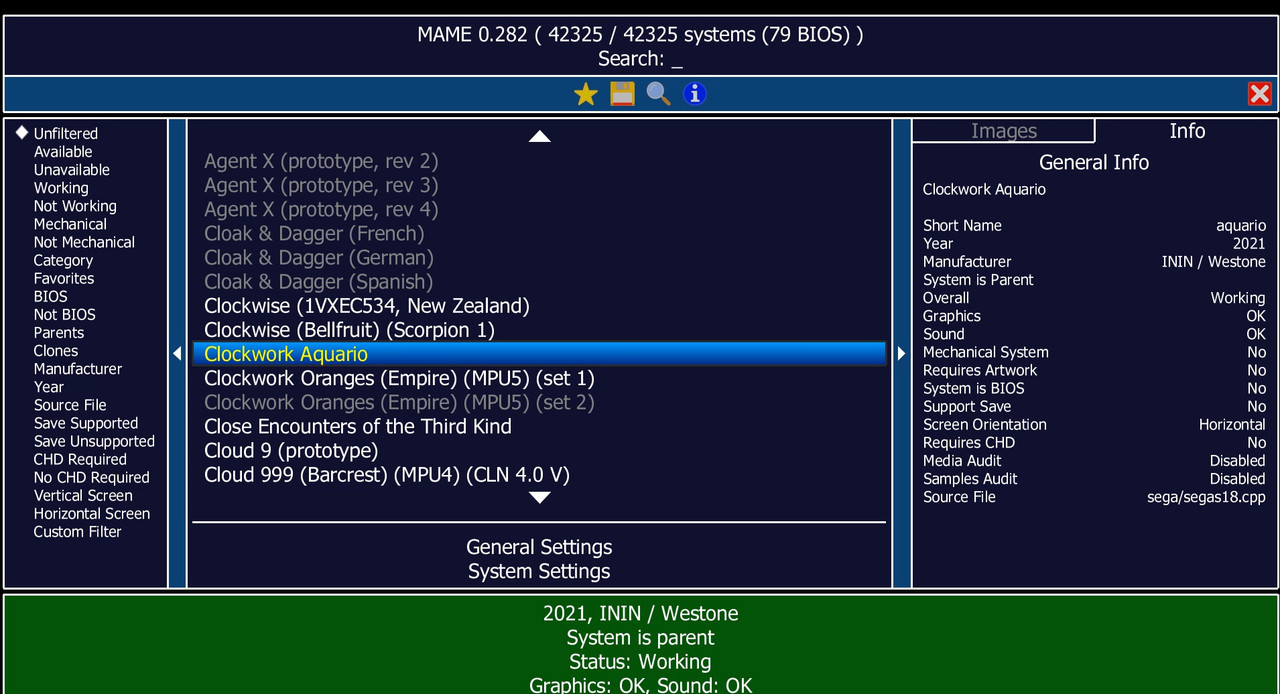The height and width of the screenshot is (694, 1280).
Task: Switch to the Images tab
Action: tap(1004, 131)
